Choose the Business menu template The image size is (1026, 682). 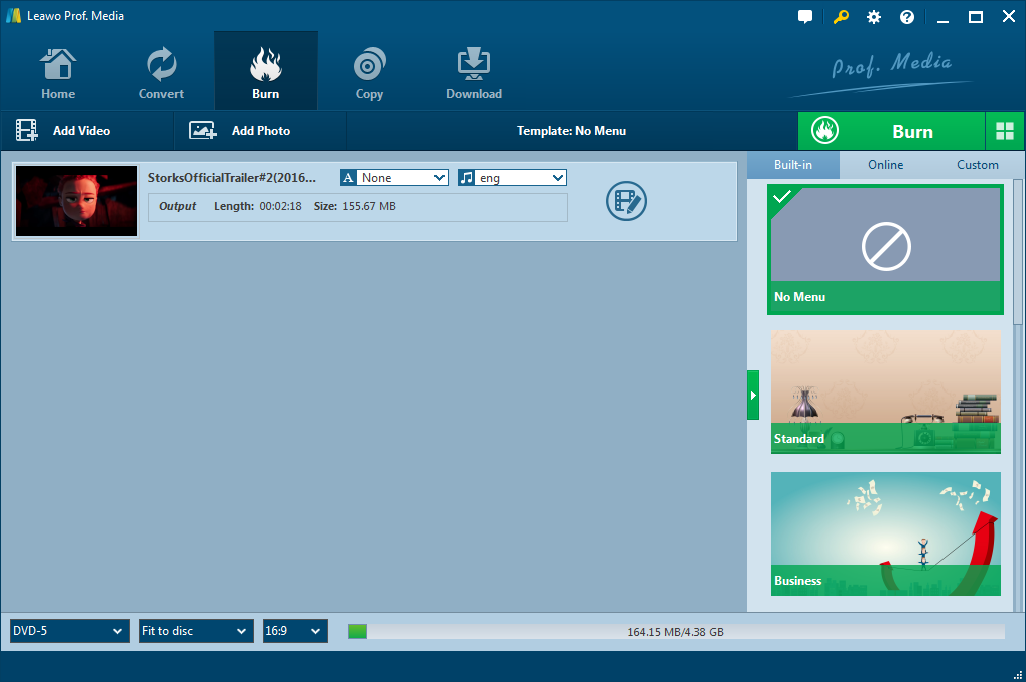[x=885, y=533]
